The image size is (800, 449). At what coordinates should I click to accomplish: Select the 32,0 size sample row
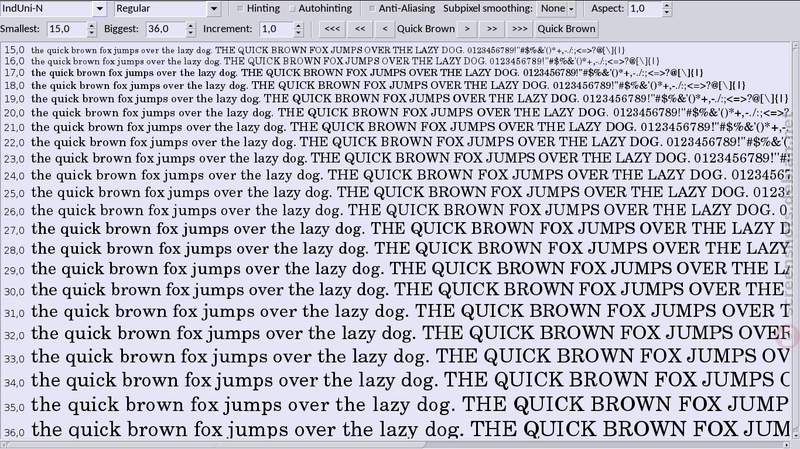point(396,335)
